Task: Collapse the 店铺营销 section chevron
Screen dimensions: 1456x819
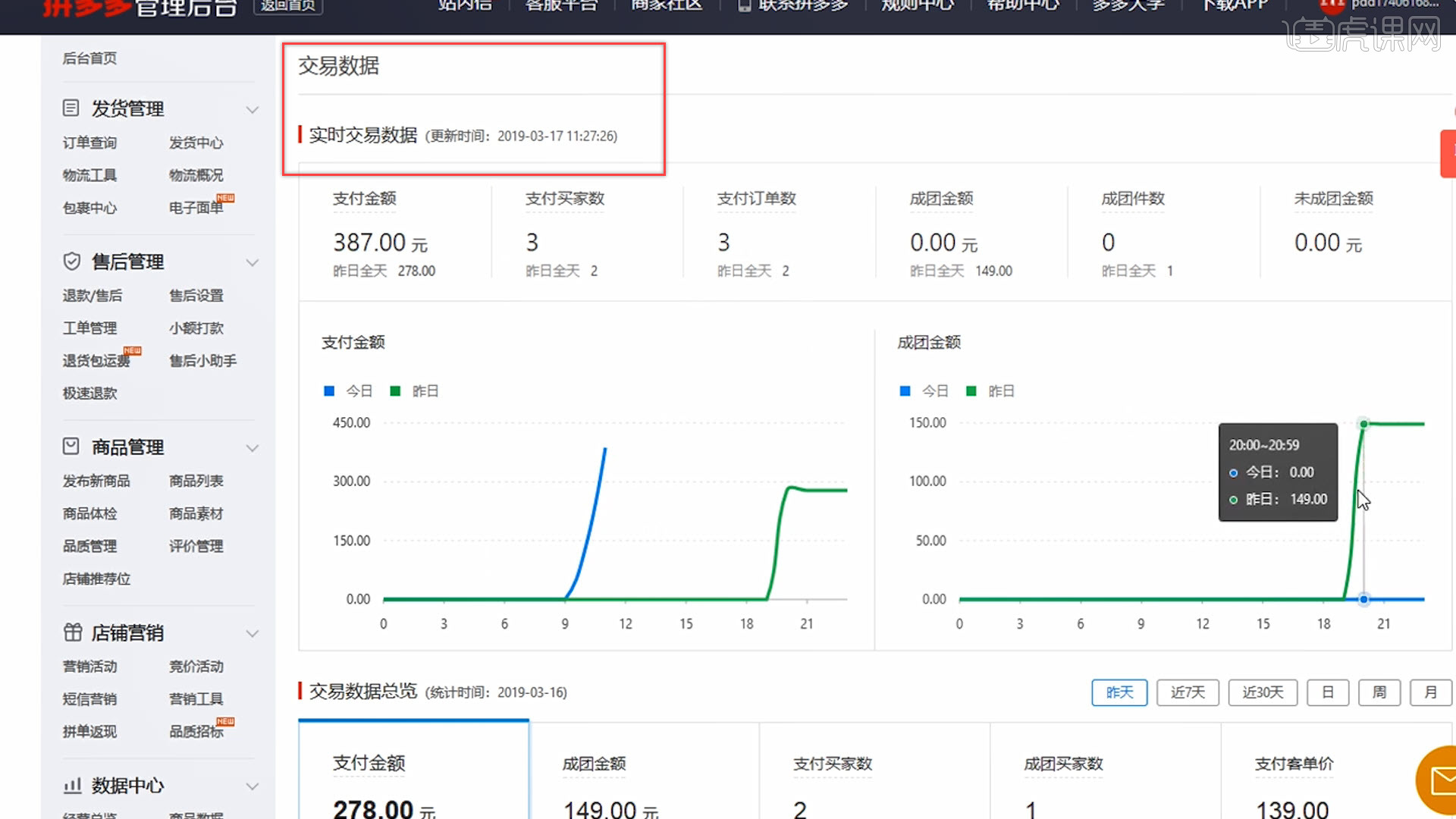Action: point(253,634)
